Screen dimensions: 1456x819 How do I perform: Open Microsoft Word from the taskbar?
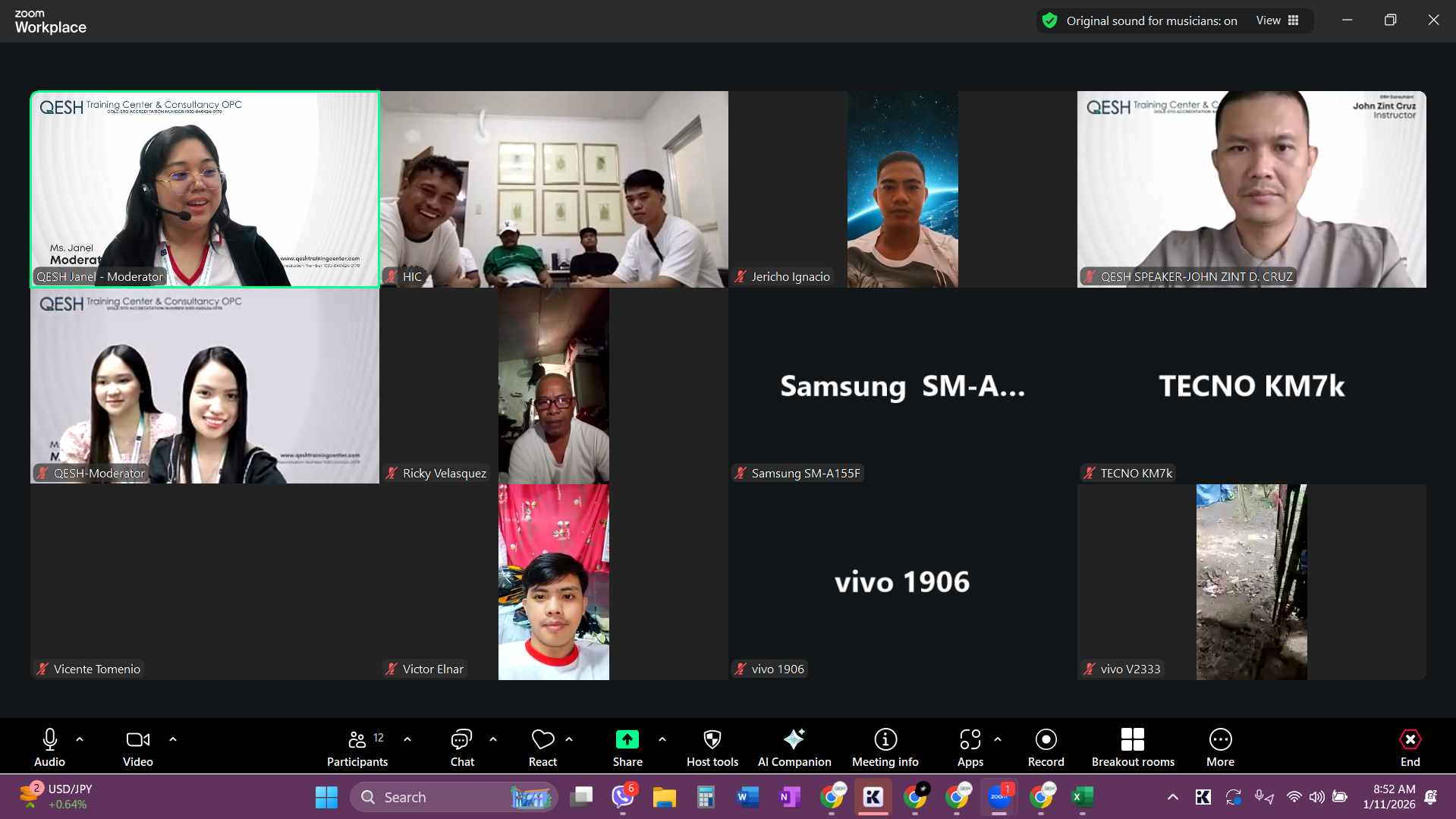[x=747, y=797]
